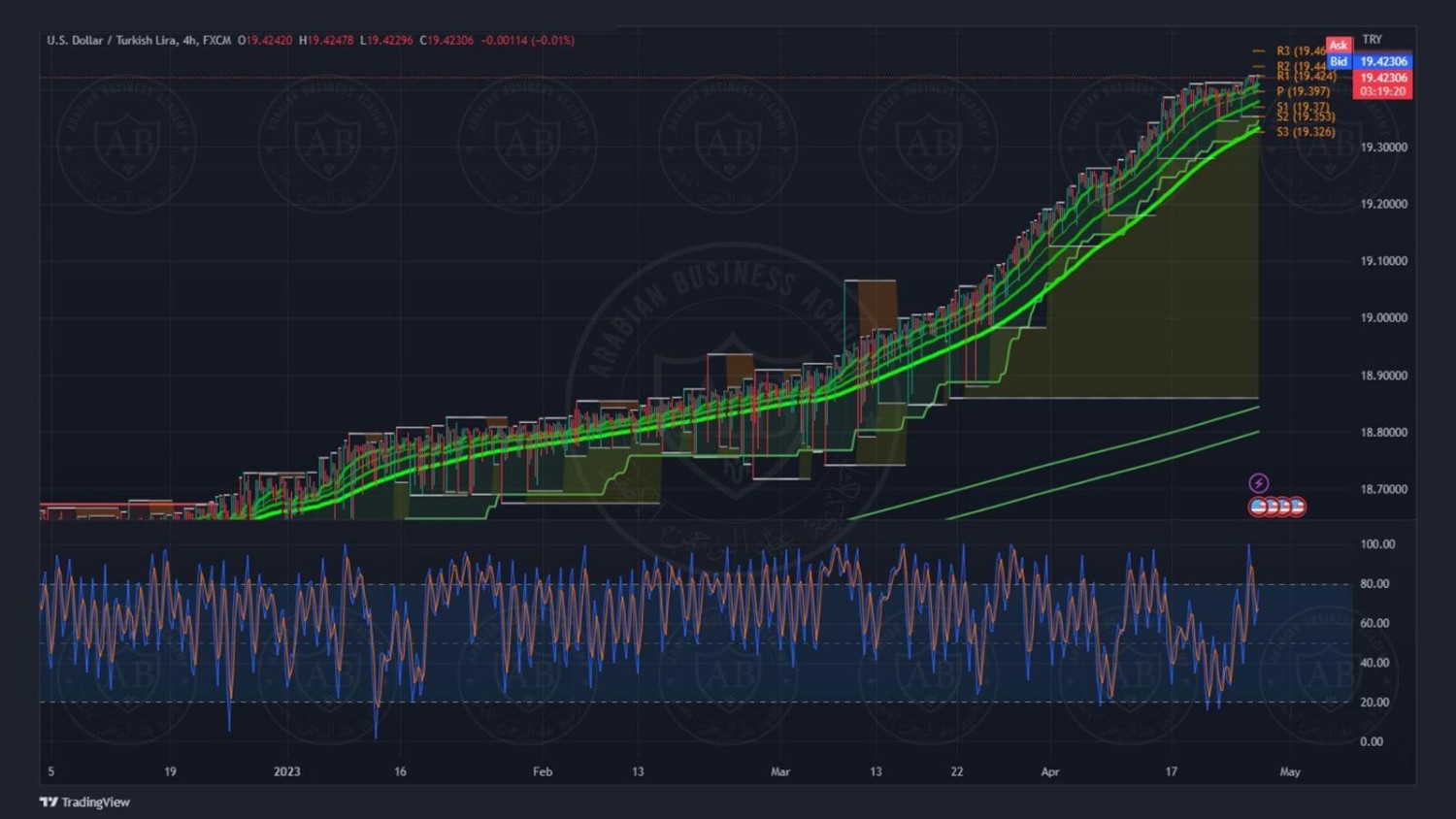Image resolution: width=1456 pixels, height=819 pixels.
Task: Click 19.00000 on the price axis
Action: (1383, 318)
